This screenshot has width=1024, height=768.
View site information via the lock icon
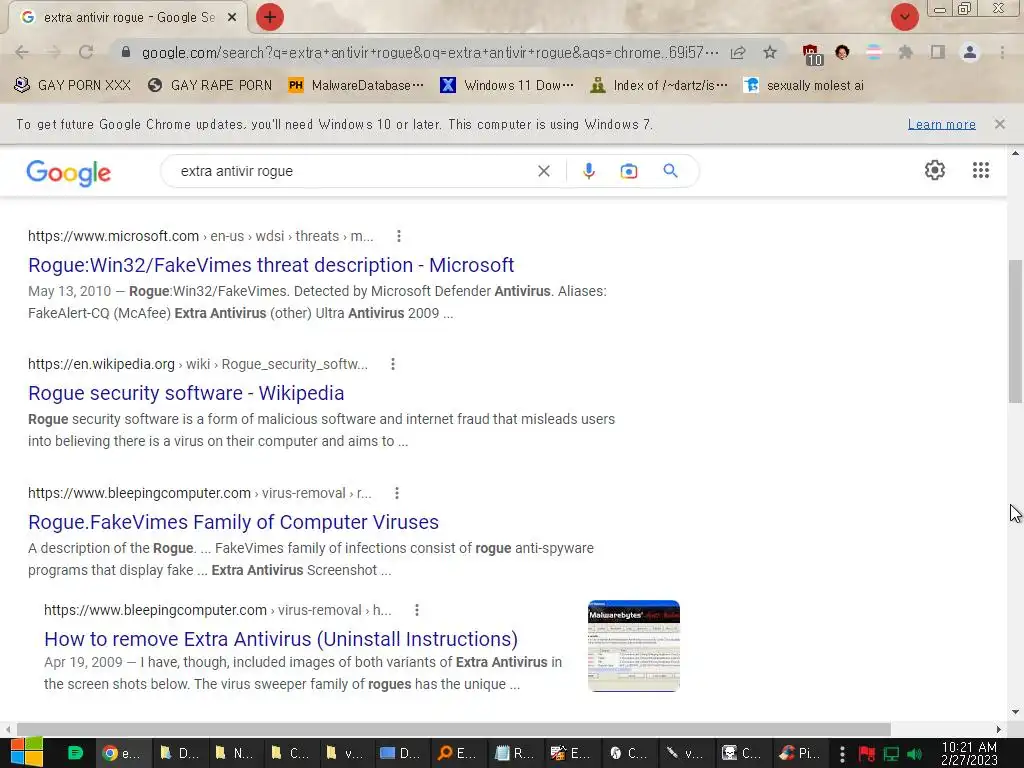(x=126, y=52)
